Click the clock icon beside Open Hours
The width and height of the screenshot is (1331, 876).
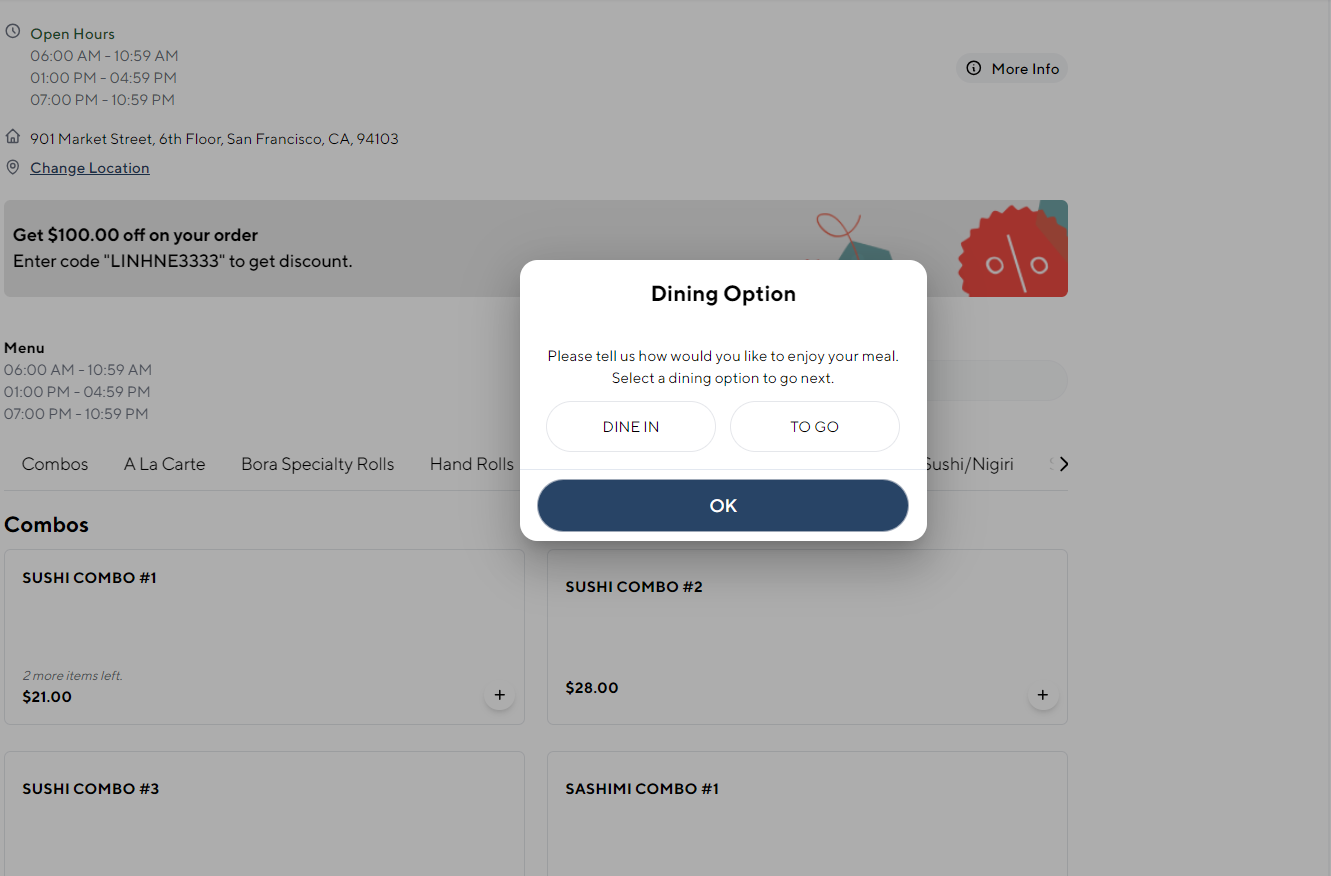pyautogui.click(x=13, y=31)
